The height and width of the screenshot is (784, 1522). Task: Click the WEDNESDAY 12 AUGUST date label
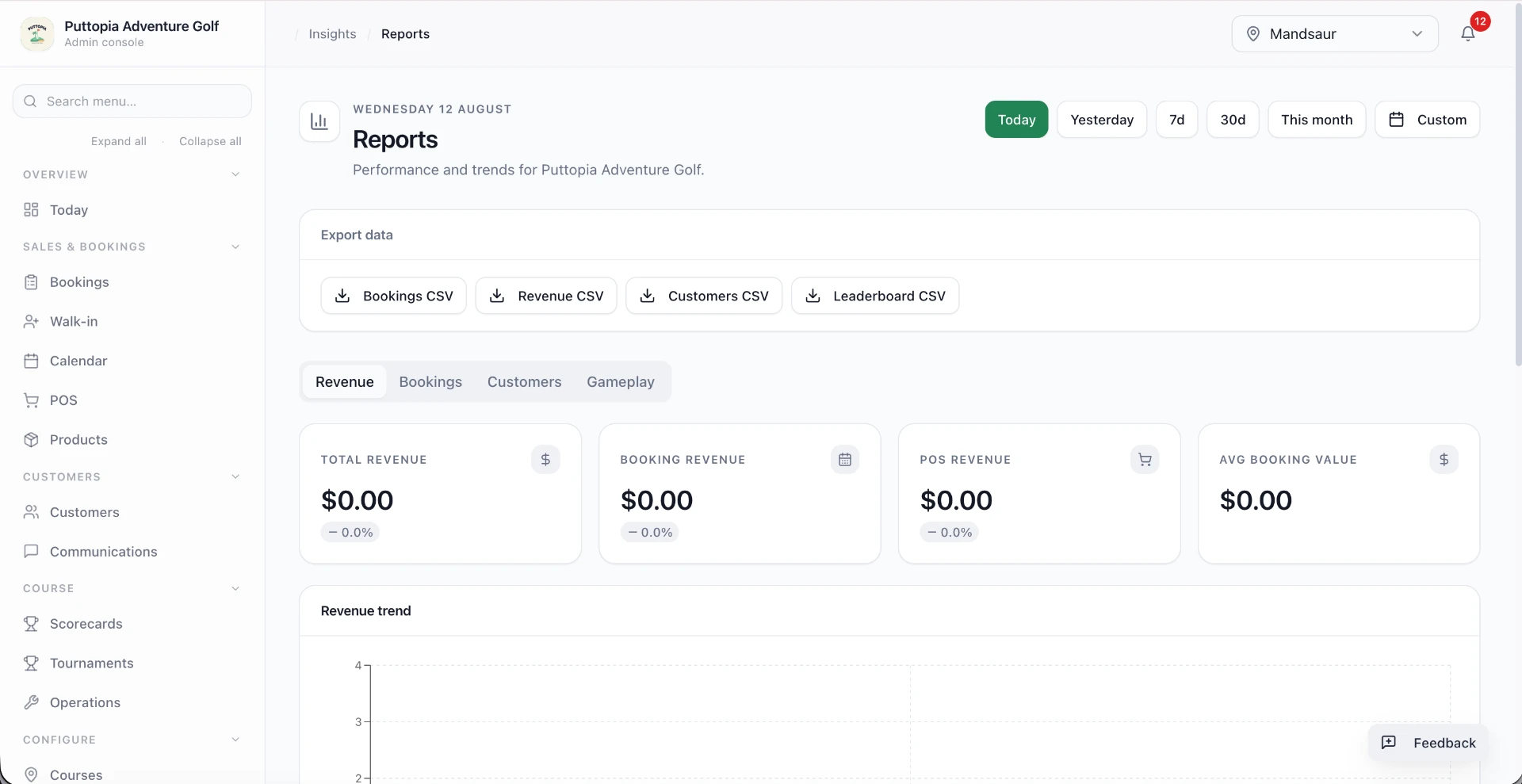(432, 109)
